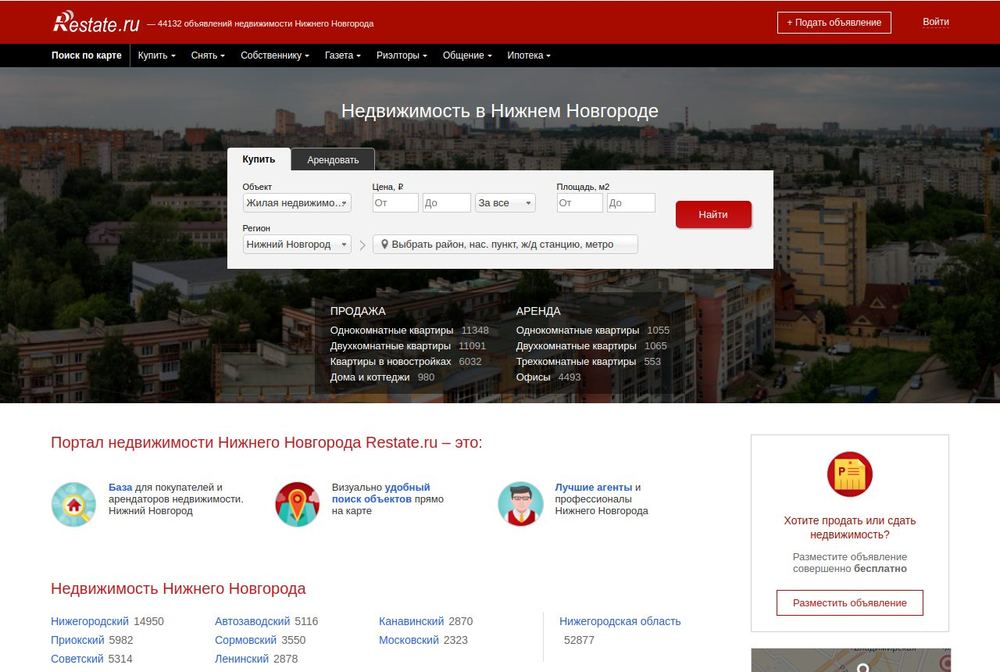The width and height of the screenshot is (1000, 672).
Task: Expand the Риэлторы menu
Action: [401, 55]
